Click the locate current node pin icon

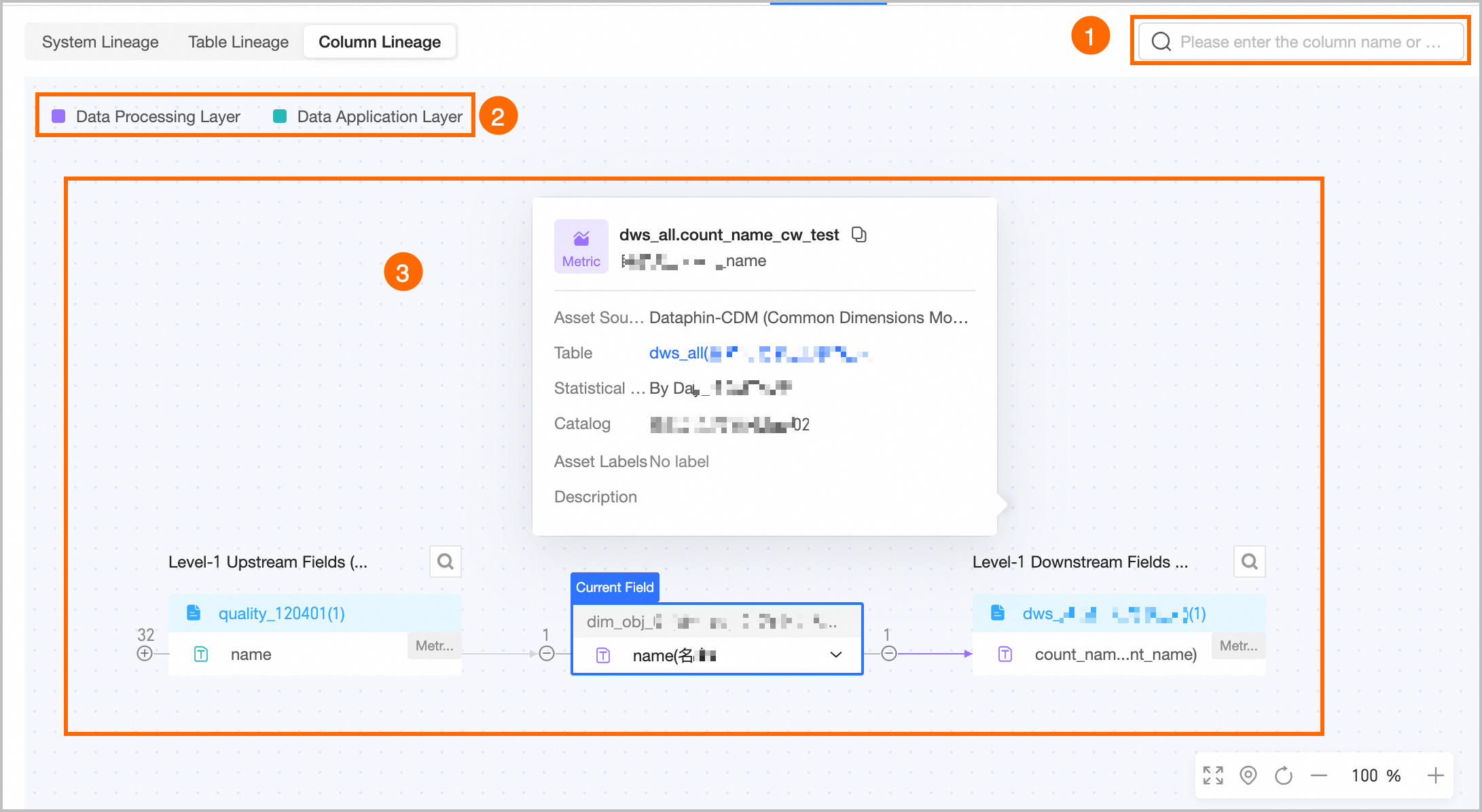(x=1248, y=775)
